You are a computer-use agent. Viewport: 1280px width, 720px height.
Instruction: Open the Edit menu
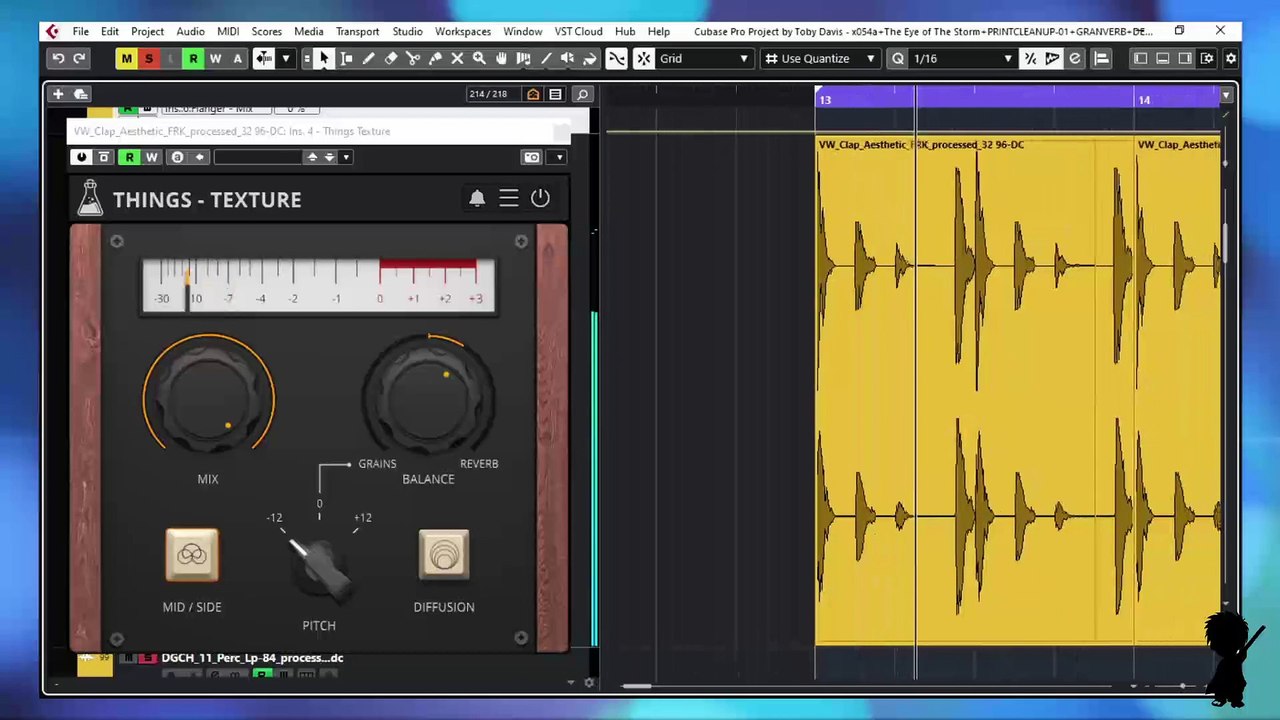click(x=110, y=31)
